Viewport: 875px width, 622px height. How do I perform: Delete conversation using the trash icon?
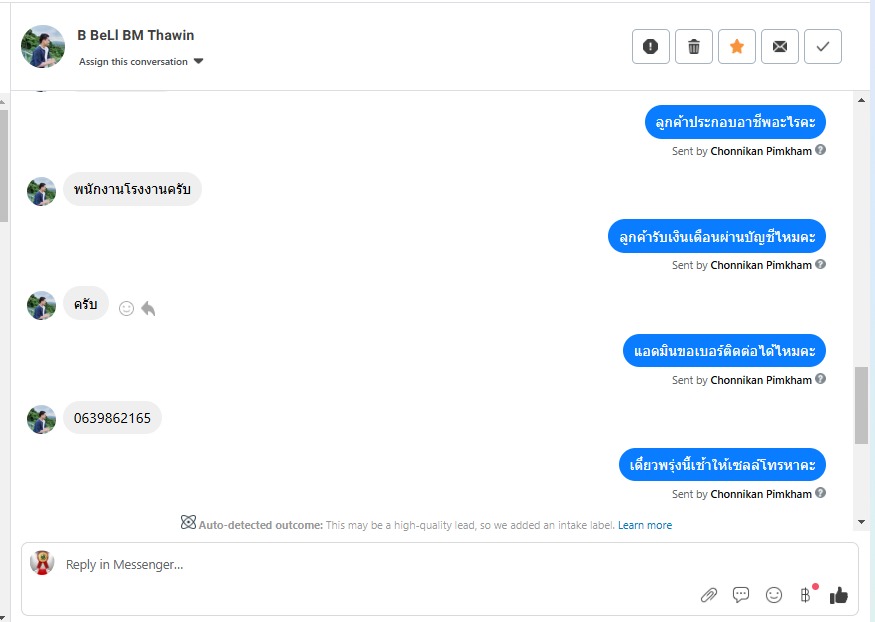click(x=694, y=47)
